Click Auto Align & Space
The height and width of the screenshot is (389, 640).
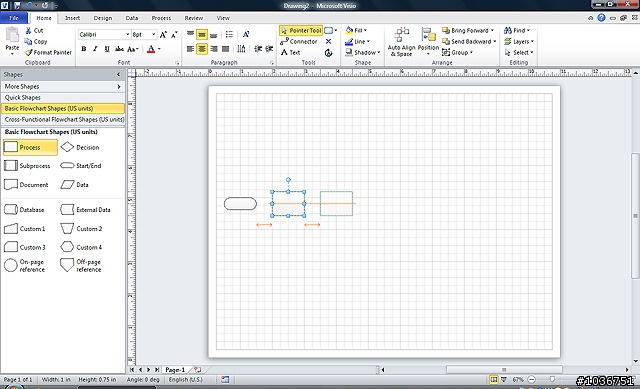pyautogui.click(x=401, y=42)
